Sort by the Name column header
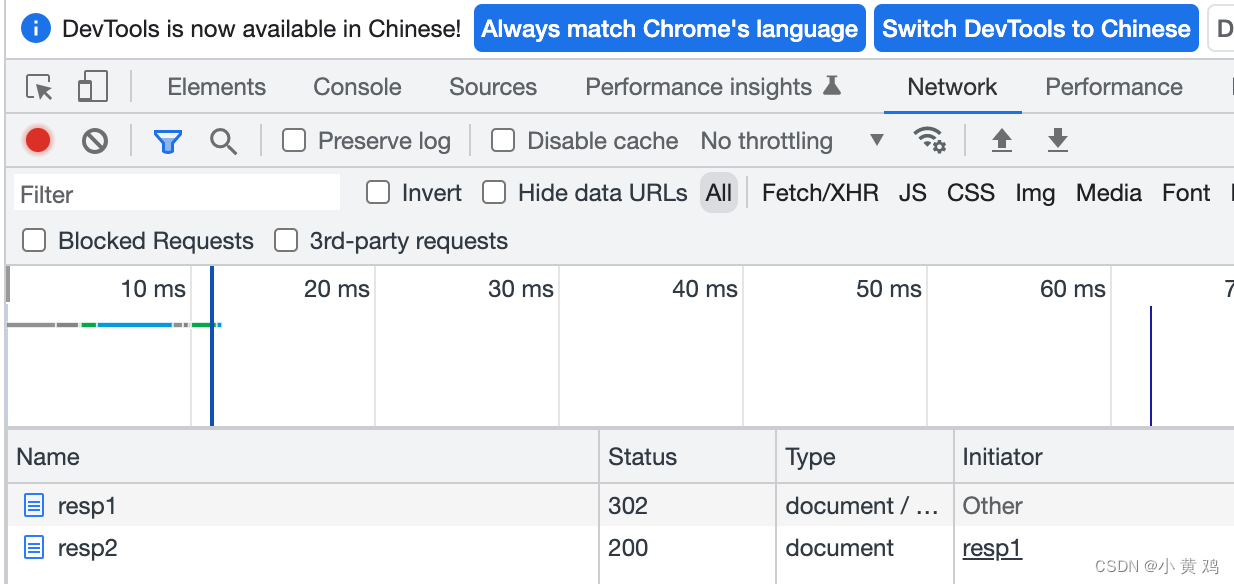This screenshot has width=1234, height=584. point(303,457)
